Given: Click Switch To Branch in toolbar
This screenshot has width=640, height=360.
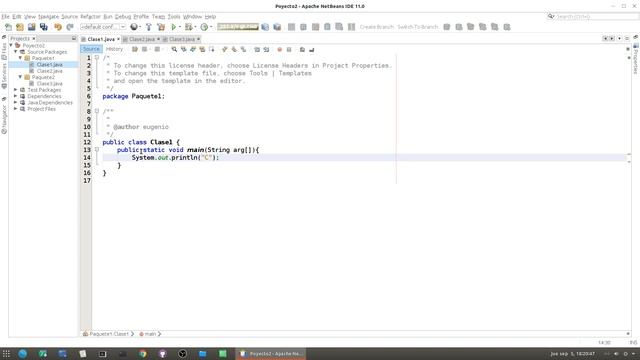Looking at the screenshot, I should coord(418,27).
